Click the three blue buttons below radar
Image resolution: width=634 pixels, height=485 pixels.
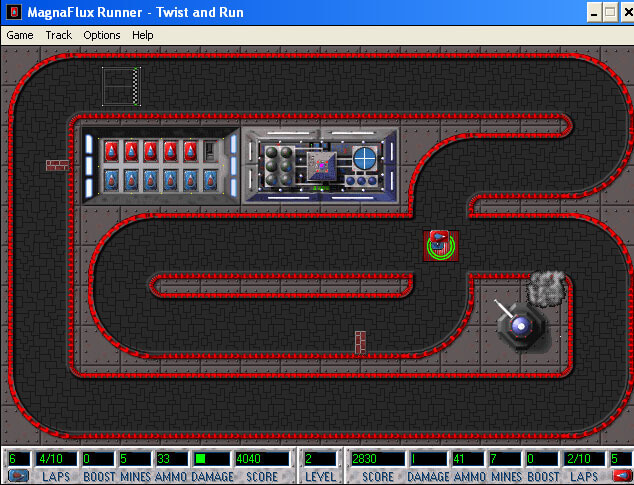(x=361, y=181)
